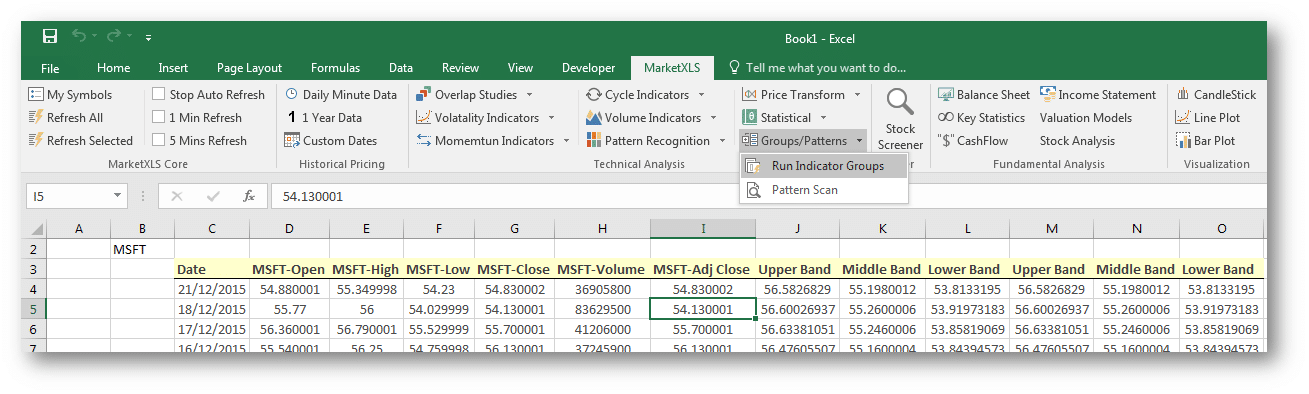The width and height of the screenshot is (1309, 394).
Task: Select the MarketXLS ribbon tab
Action: pyautogui.click(x=671, y=68)
